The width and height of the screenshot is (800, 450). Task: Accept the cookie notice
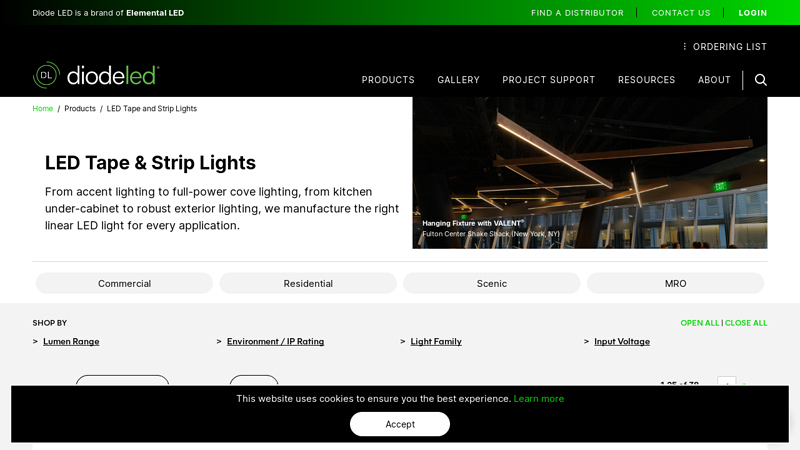click(x=400, y=424)
